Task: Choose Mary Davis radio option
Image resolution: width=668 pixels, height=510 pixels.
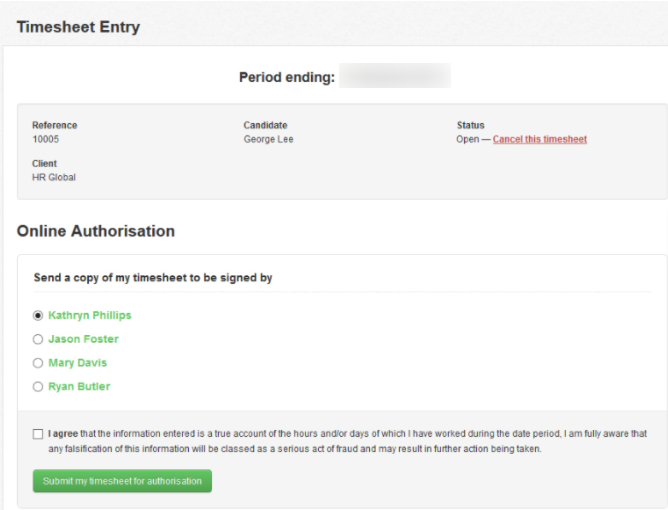Action: click(38, 363)
